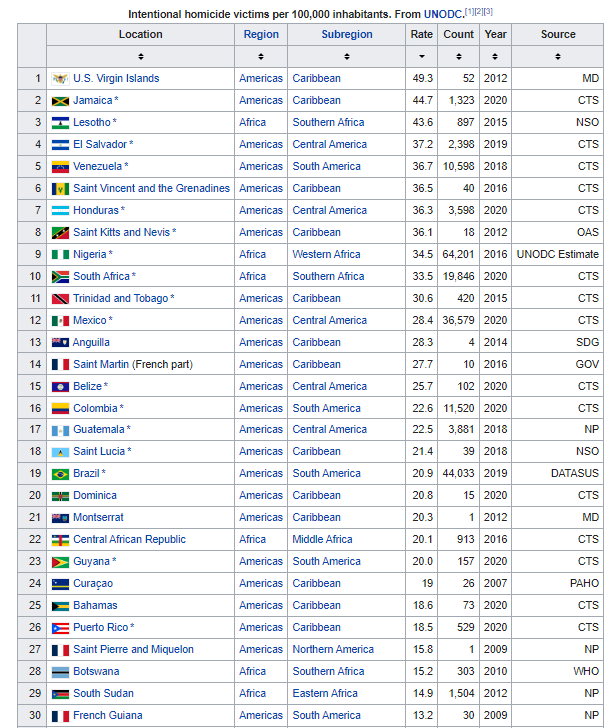
Task: Select the rate value 49.3
Action: pyautogui.click(x=422, y=78)
